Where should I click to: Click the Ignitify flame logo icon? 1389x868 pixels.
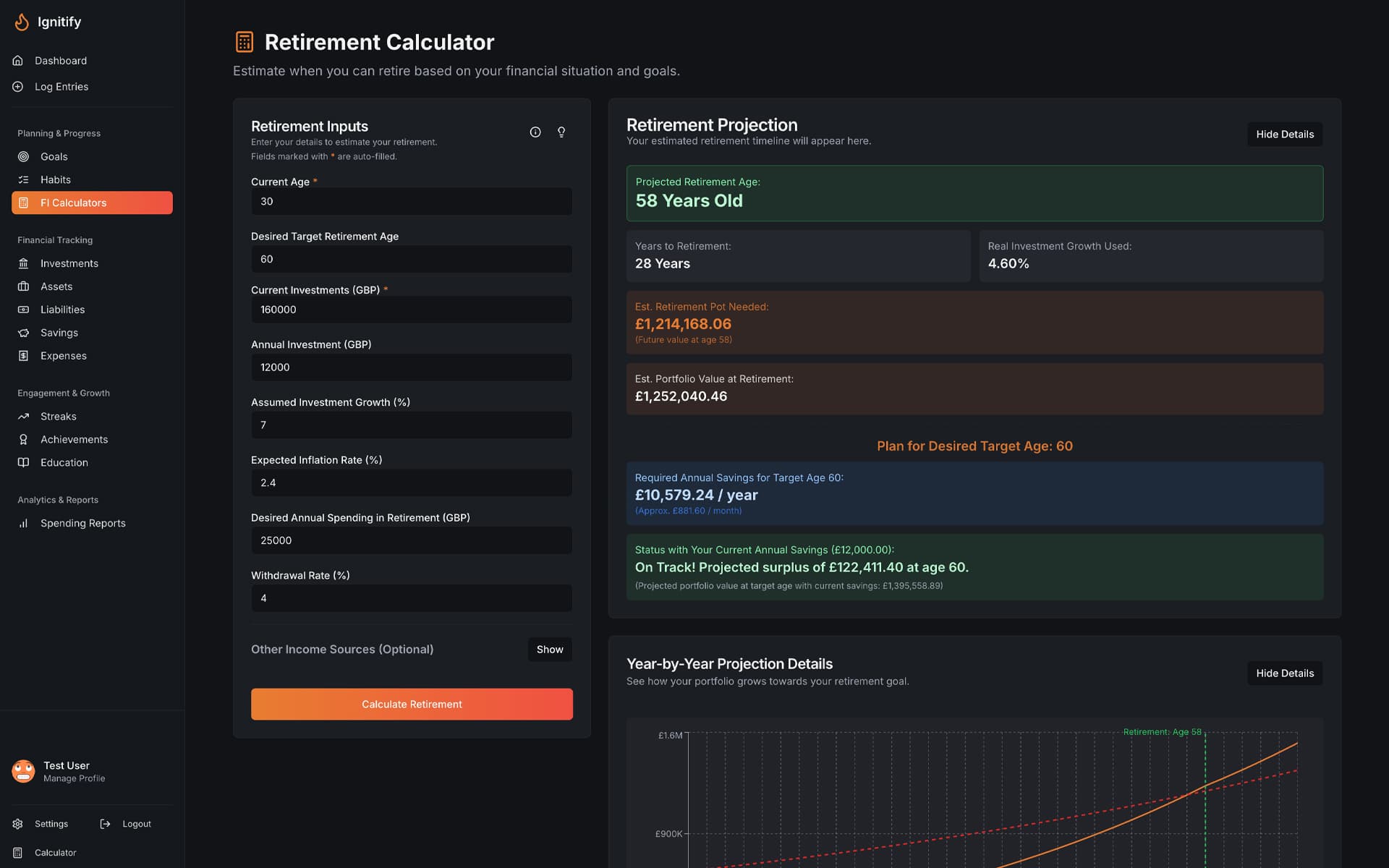(x=22, y=22)
